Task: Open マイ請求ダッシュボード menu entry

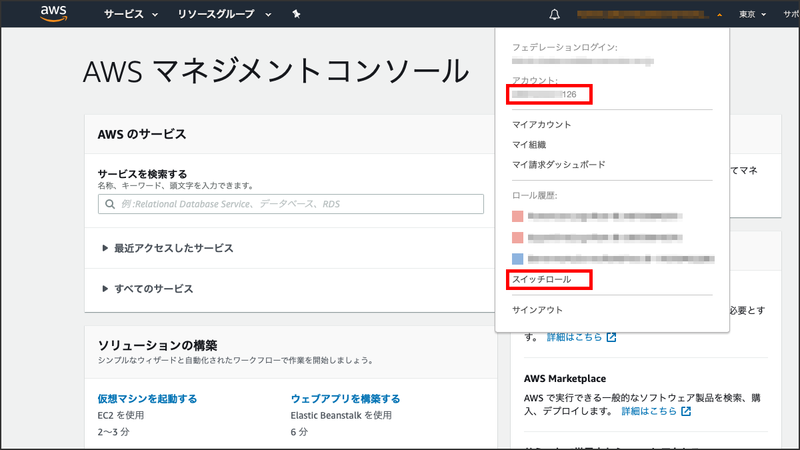Action: tap(559, 165)
